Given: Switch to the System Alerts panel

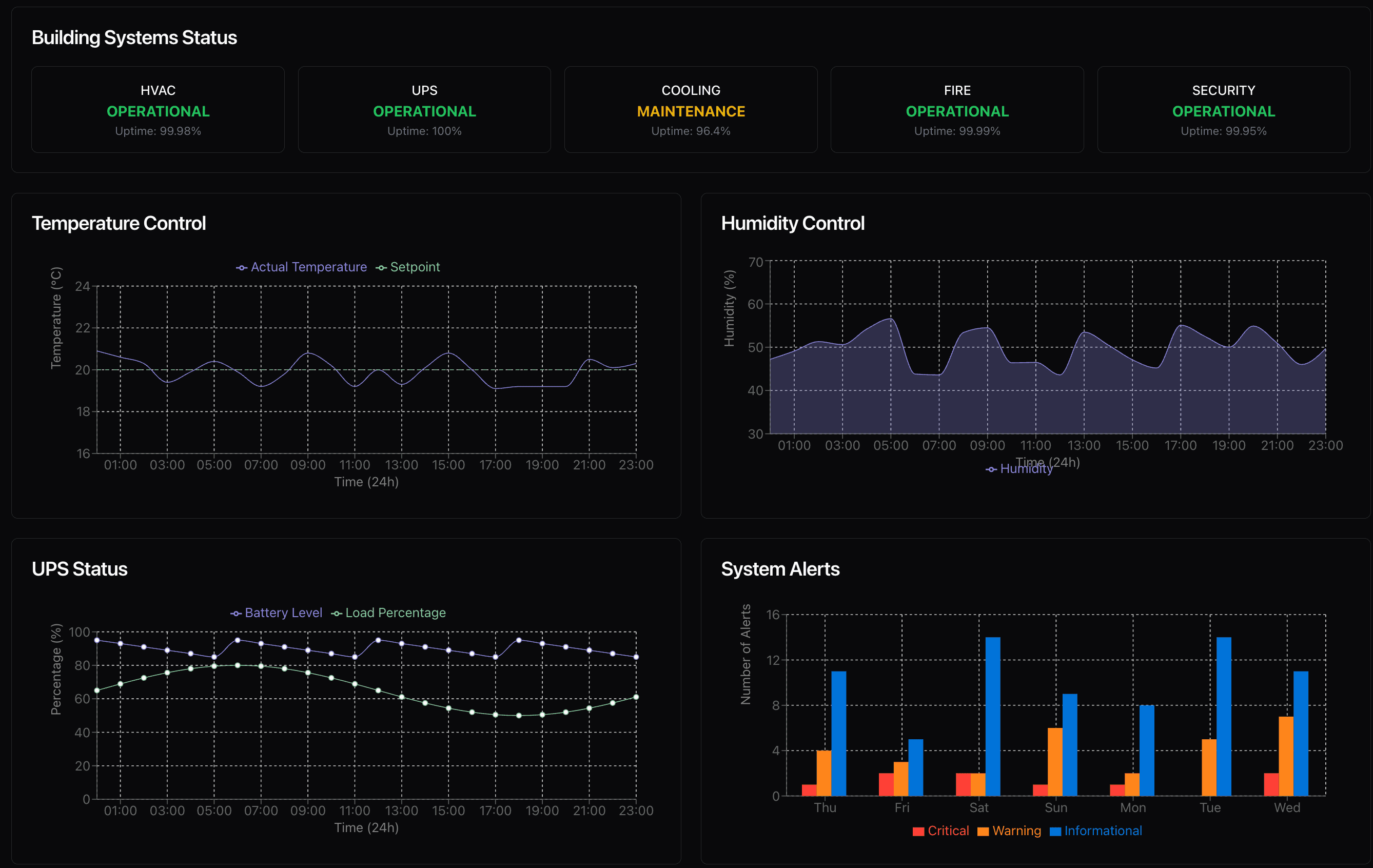Looking at the screenshot, I should [x=780, y=568].
